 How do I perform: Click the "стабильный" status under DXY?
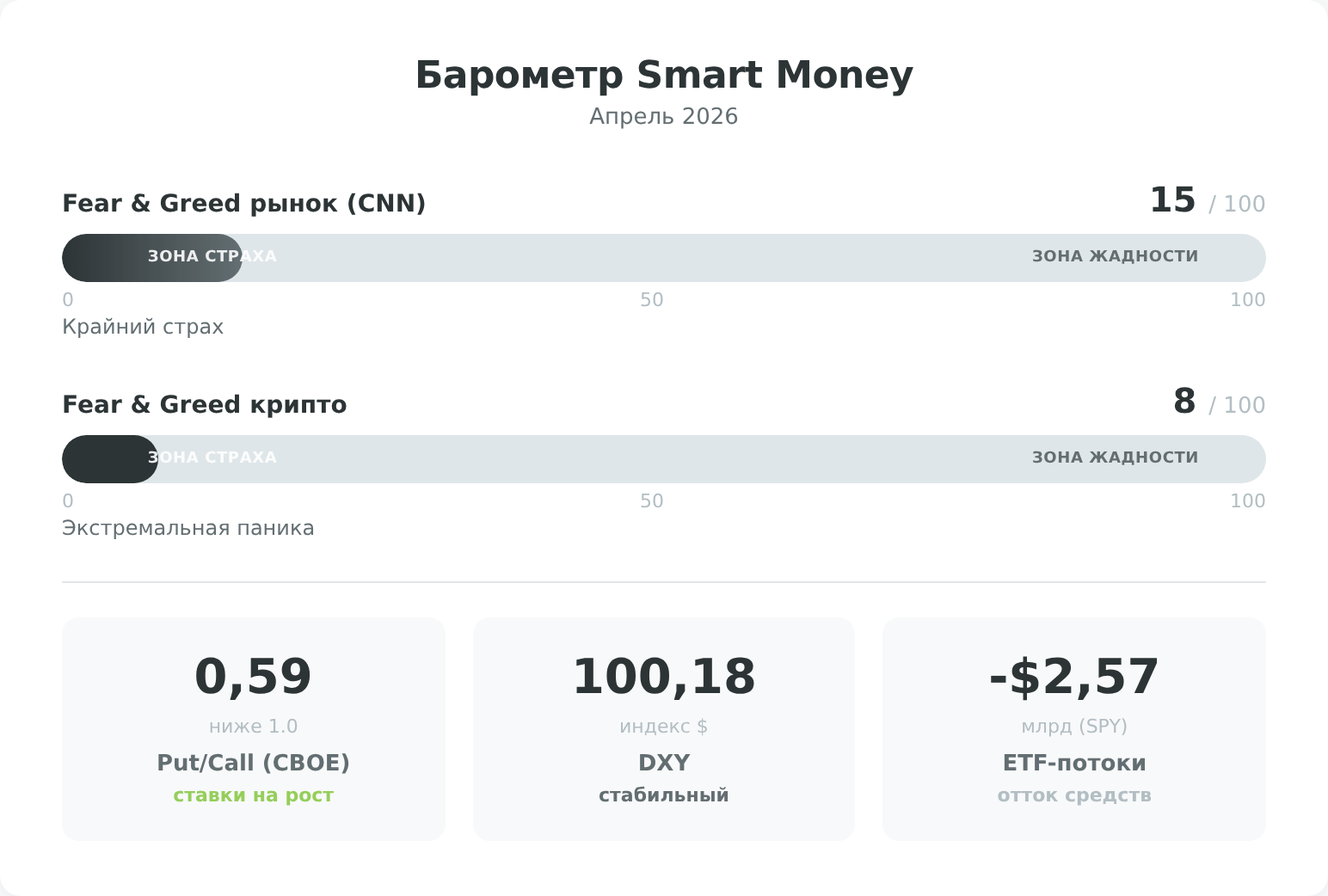click(663, 795)
